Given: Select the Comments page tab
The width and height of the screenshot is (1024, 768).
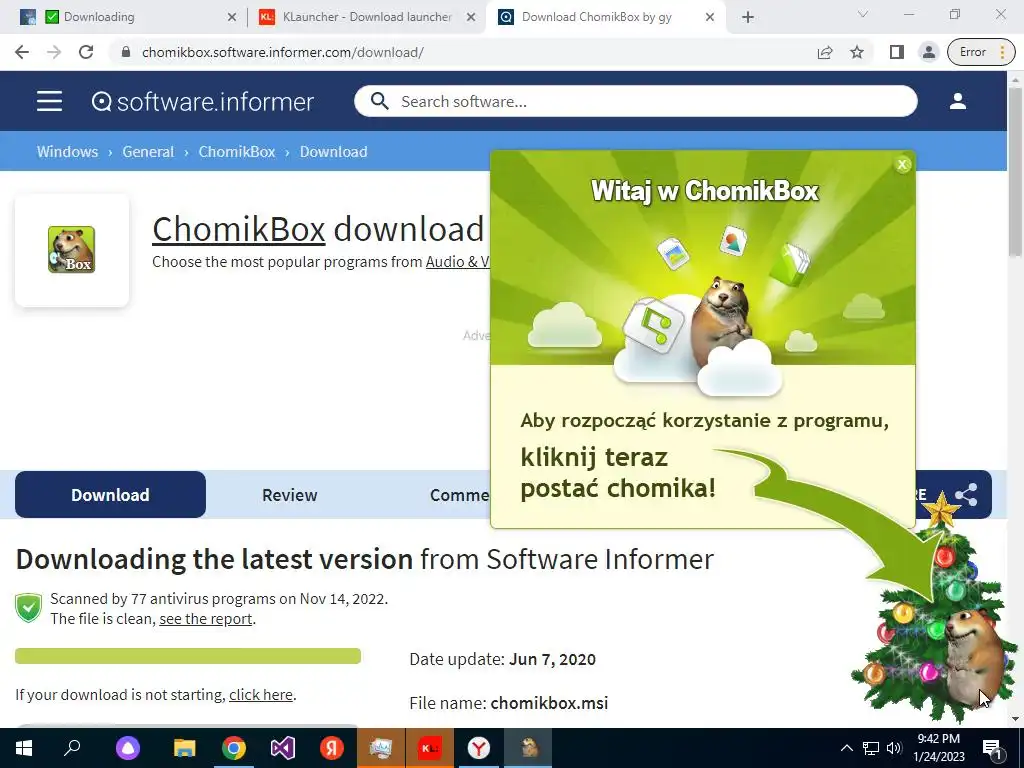Looking at the screenshot, I should pyautogui.click(x=460, y=494).
